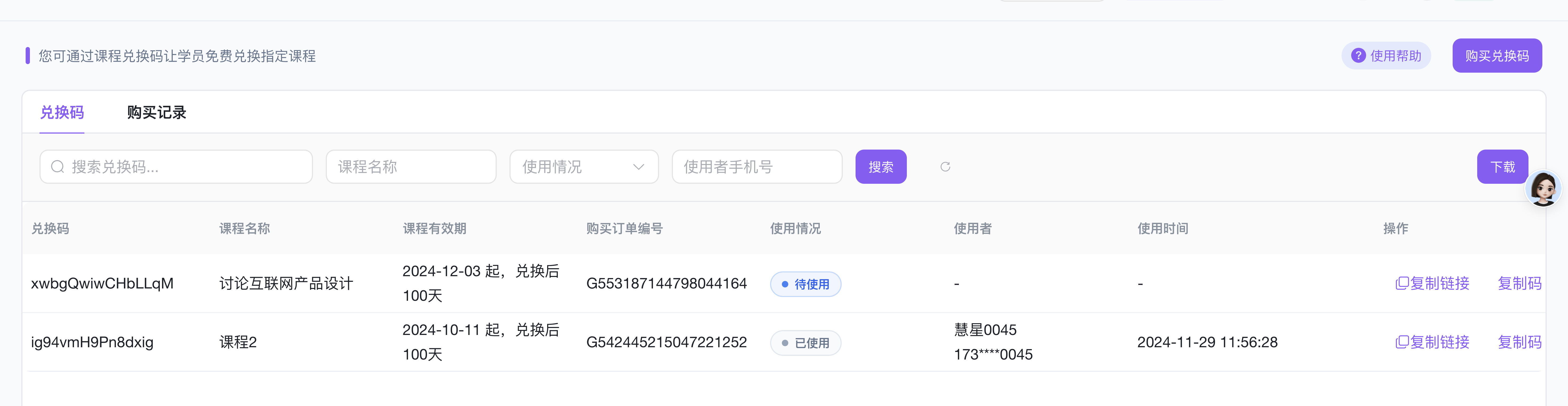Click the 待使用 status badge
The width and height of the screenshot is (1568, 406).
(x=805, y=284)
